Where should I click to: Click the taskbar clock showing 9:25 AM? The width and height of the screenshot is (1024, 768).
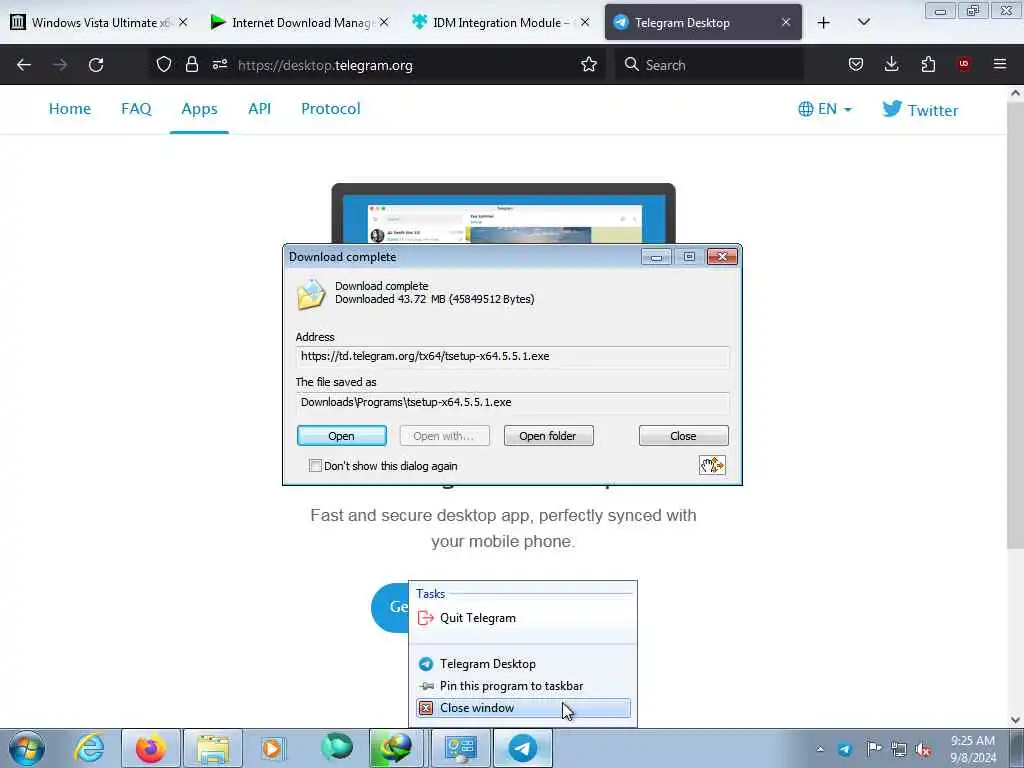973,748
